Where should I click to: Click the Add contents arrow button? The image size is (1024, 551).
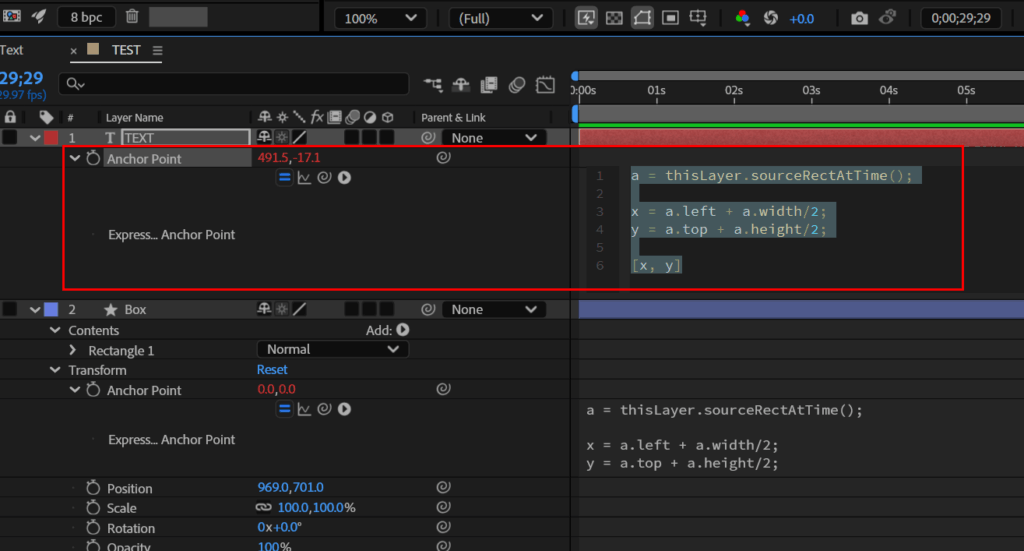point(403,330)
